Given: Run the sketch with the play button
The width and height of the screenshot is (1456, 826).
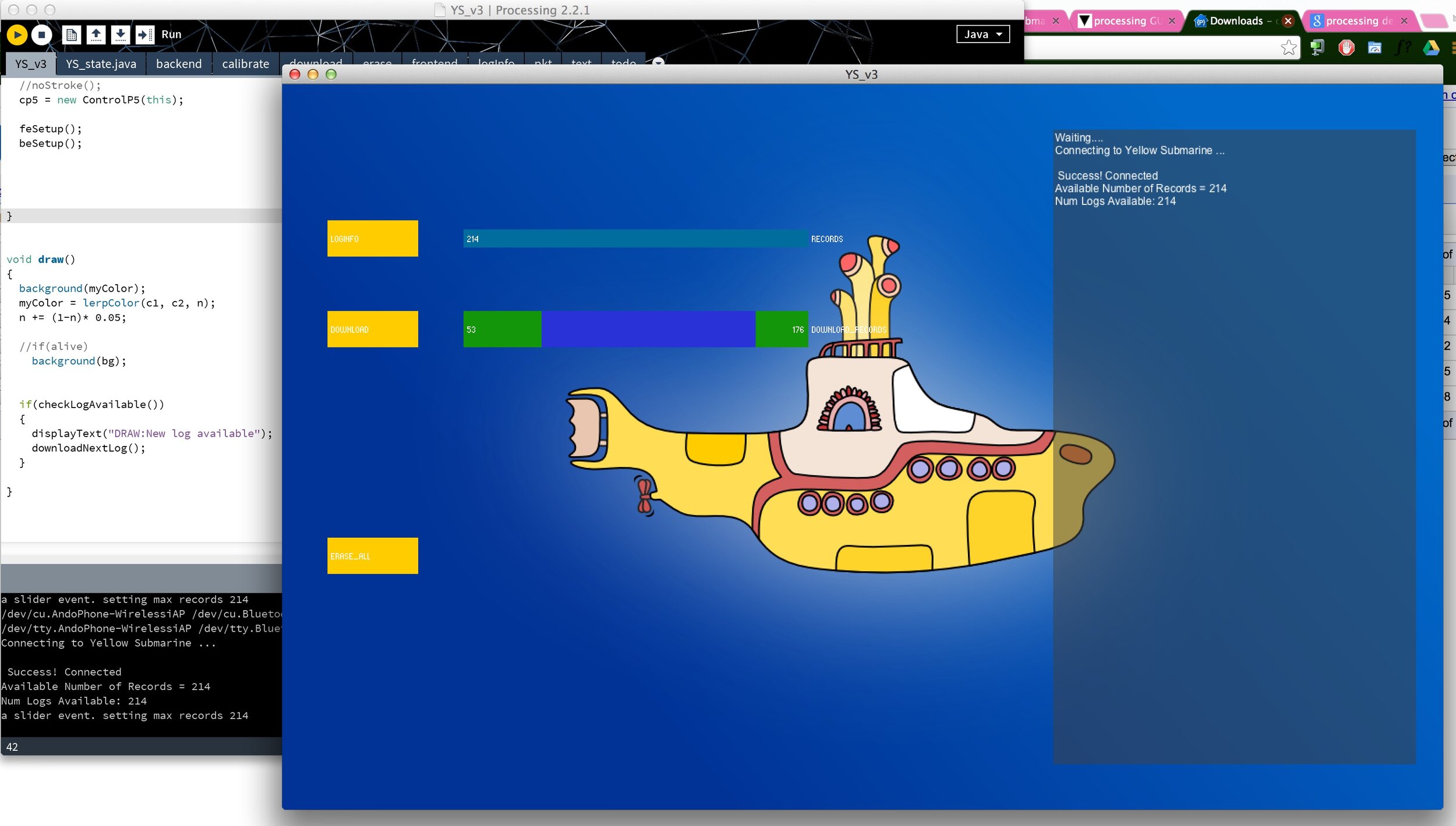Looking at the screenshot, I should 17,35.
